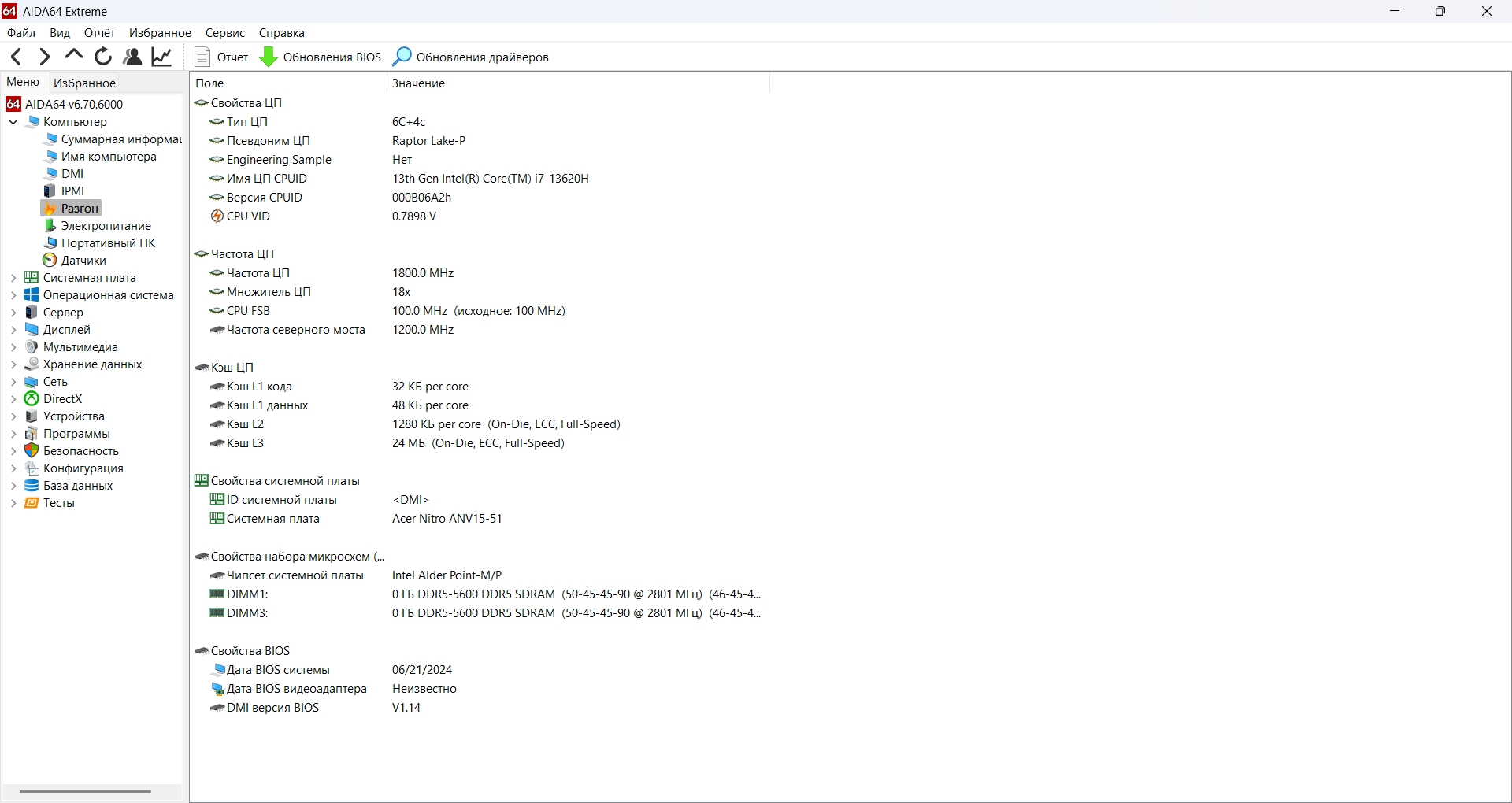This screenshot has width=1512, height=803.
Task: Click the Электропитание battery icon
Action: tap(50, 225)
